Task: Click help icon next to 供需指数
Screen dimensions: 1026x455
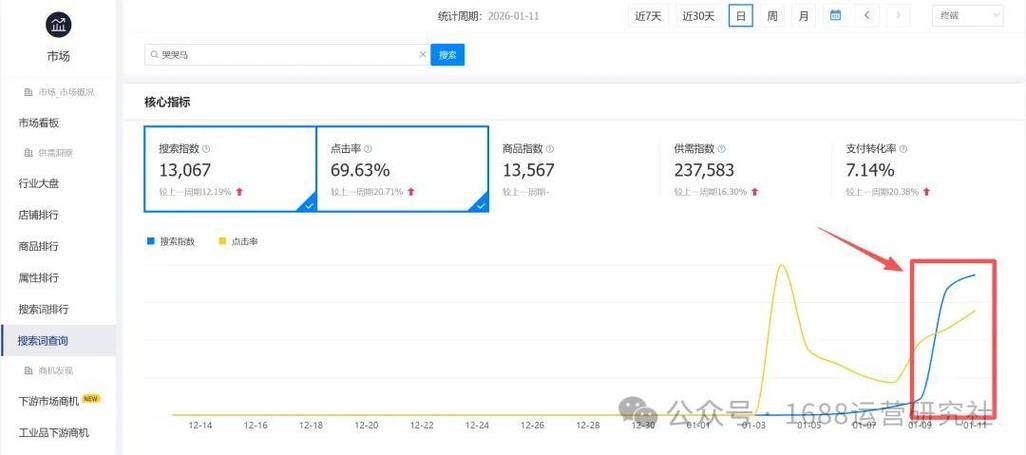Action: tap(720, 149)
